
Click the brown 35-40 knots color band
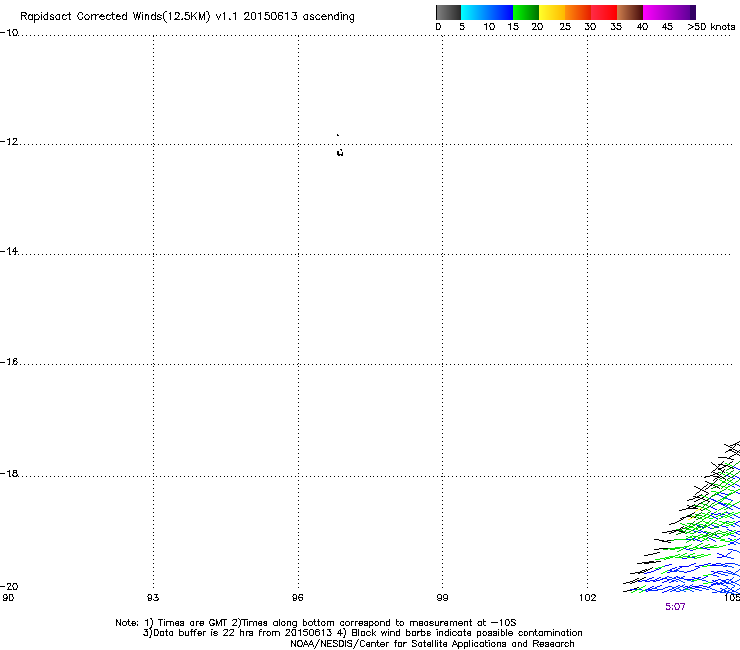pos(630,12)
